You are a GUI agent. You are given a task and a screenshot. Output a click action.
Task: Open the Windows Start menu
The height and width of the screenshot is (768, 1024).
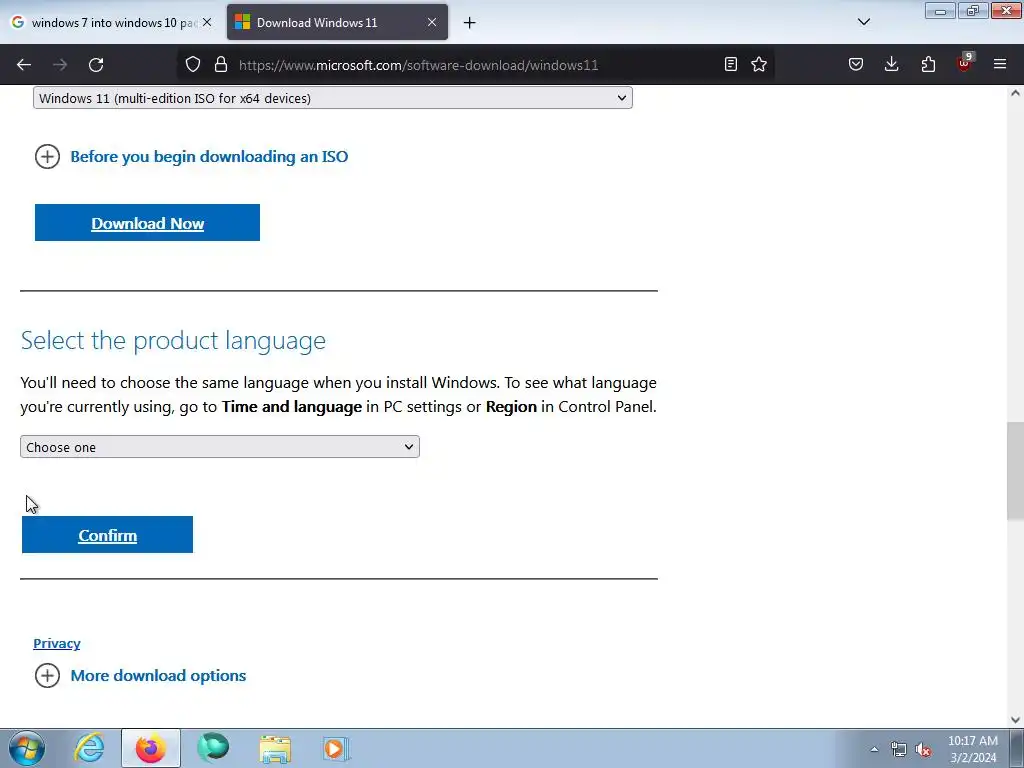pyautogui.click(x=27, y=748)
